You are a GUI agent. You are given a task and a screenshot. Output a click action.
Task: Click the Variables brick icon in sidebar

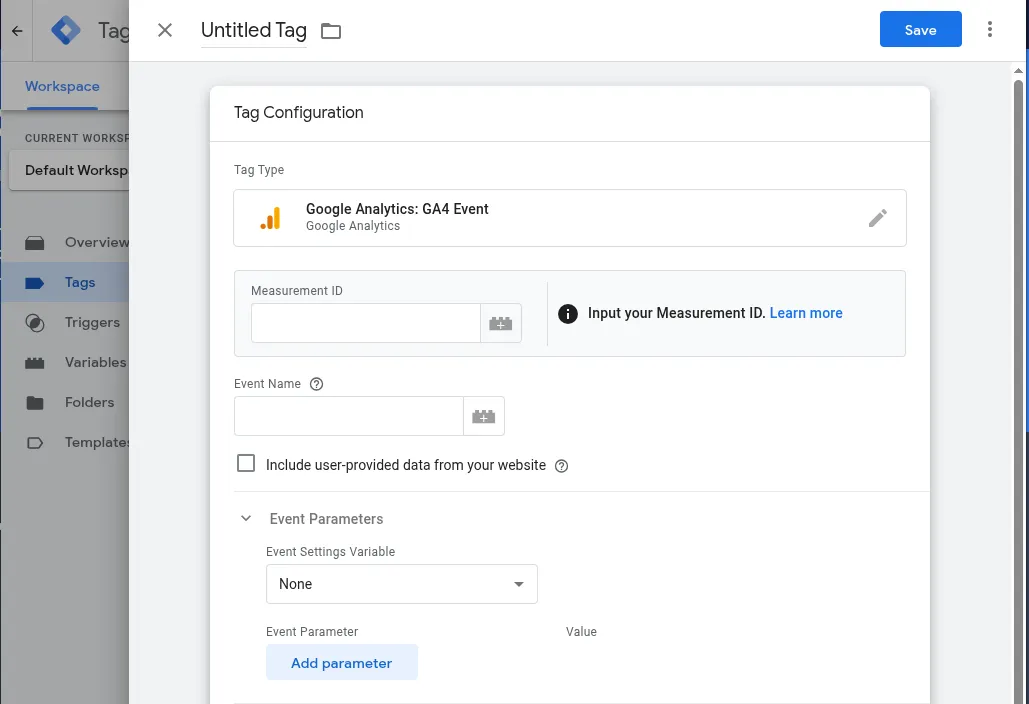35,363
